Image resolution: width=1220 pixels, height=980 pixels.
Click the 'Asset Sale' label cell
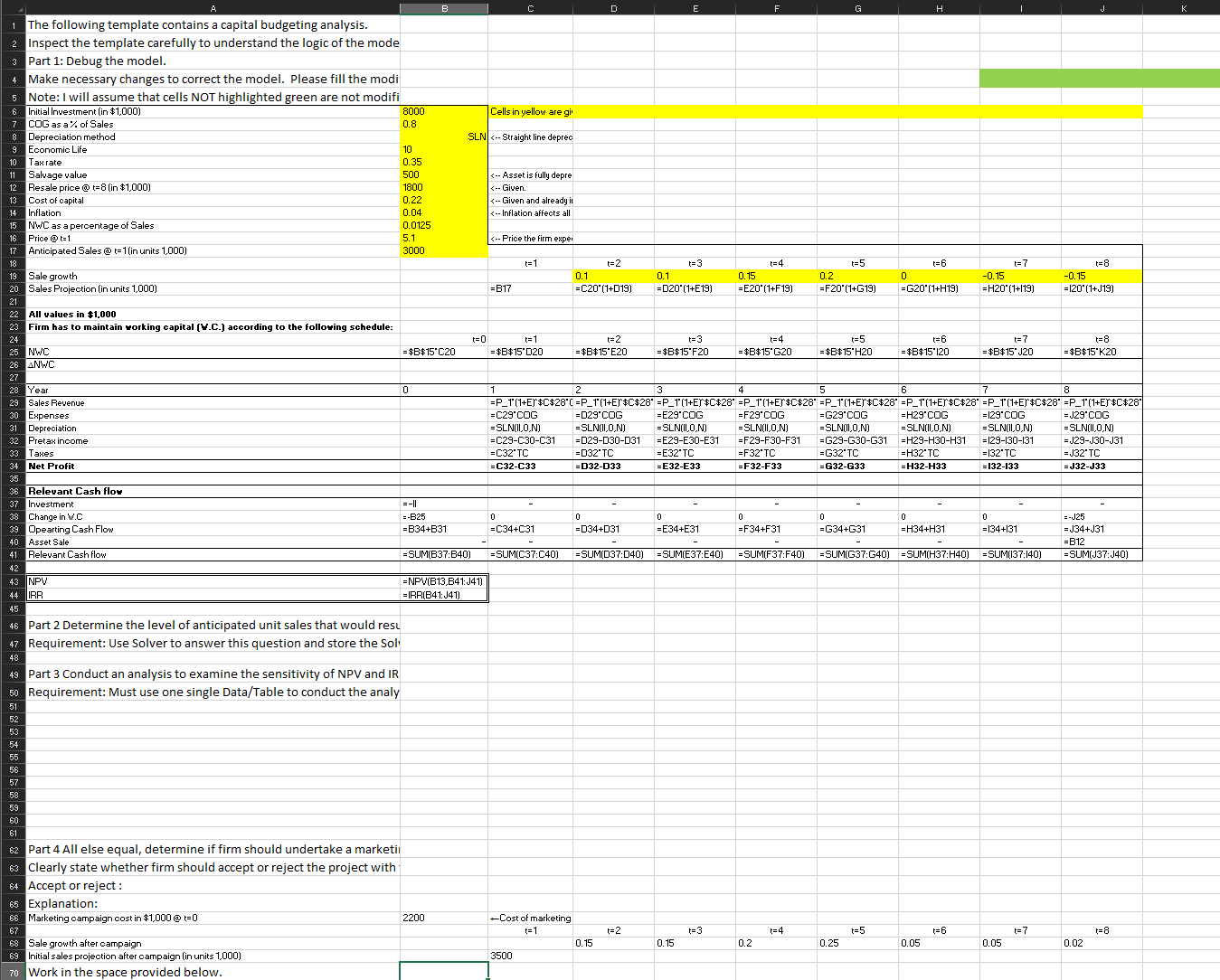pos(213,542)
